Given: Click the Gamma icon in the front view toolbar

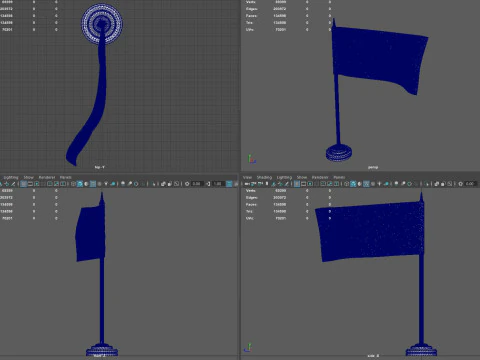Looking at the screenshot, I should [208, 184].
